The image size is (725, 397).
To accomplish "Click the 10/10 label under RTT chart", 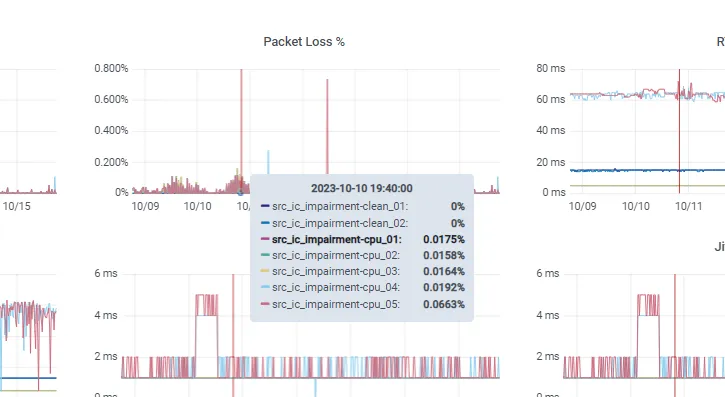I will (635, 206).
